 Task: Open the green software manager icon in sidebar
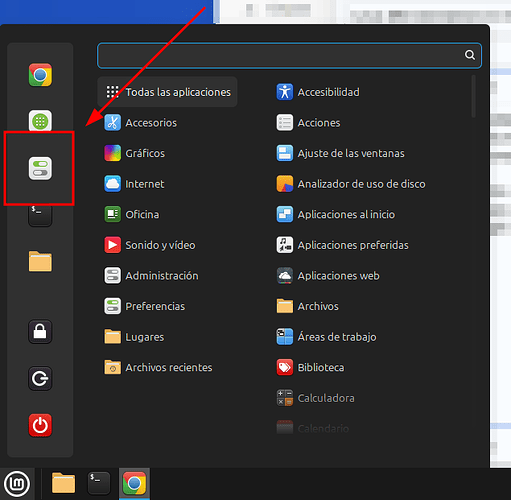coord(40,121)
